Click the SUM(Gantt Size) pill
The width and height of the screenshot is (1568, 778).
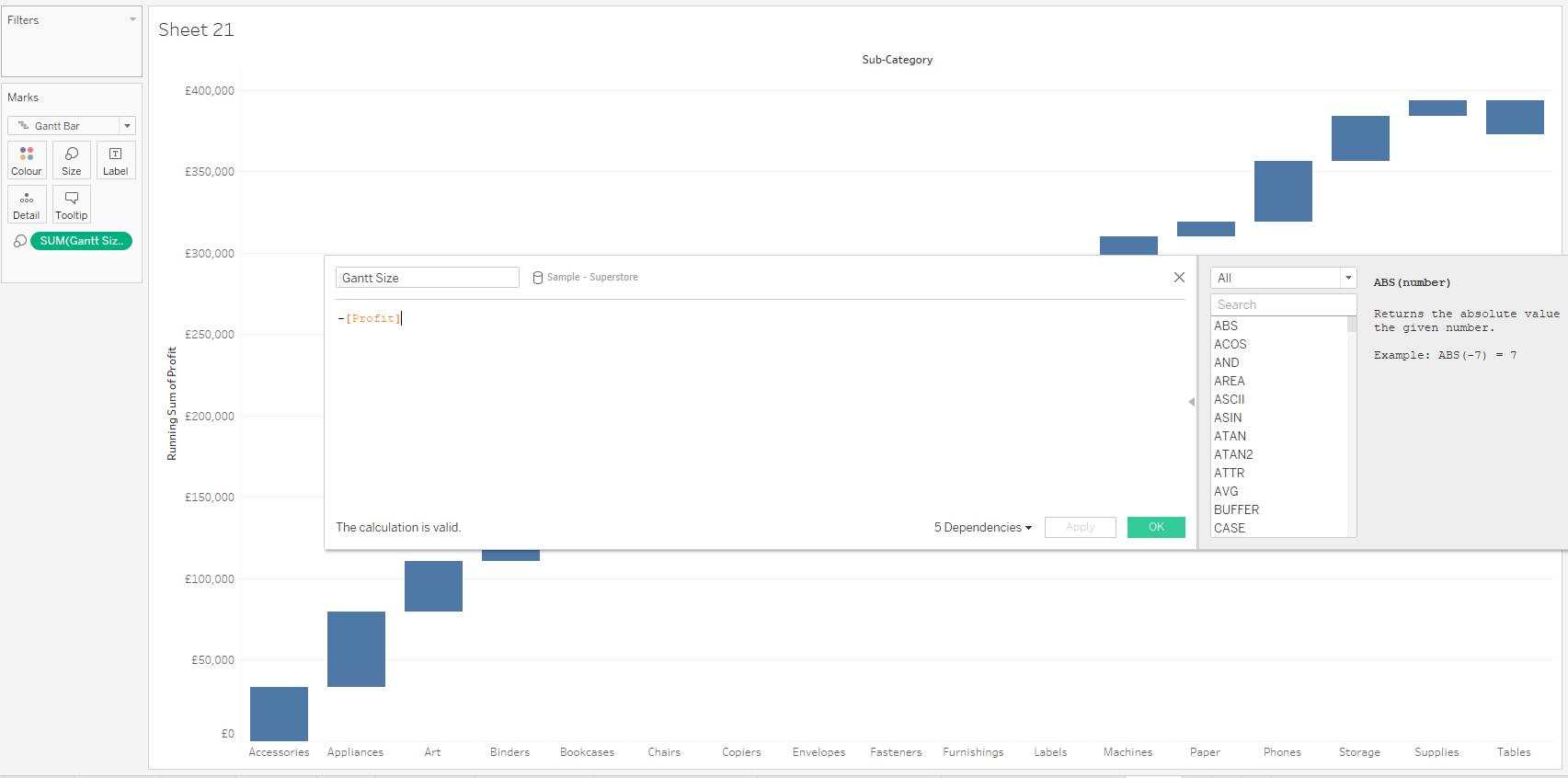tap(81, 241)
